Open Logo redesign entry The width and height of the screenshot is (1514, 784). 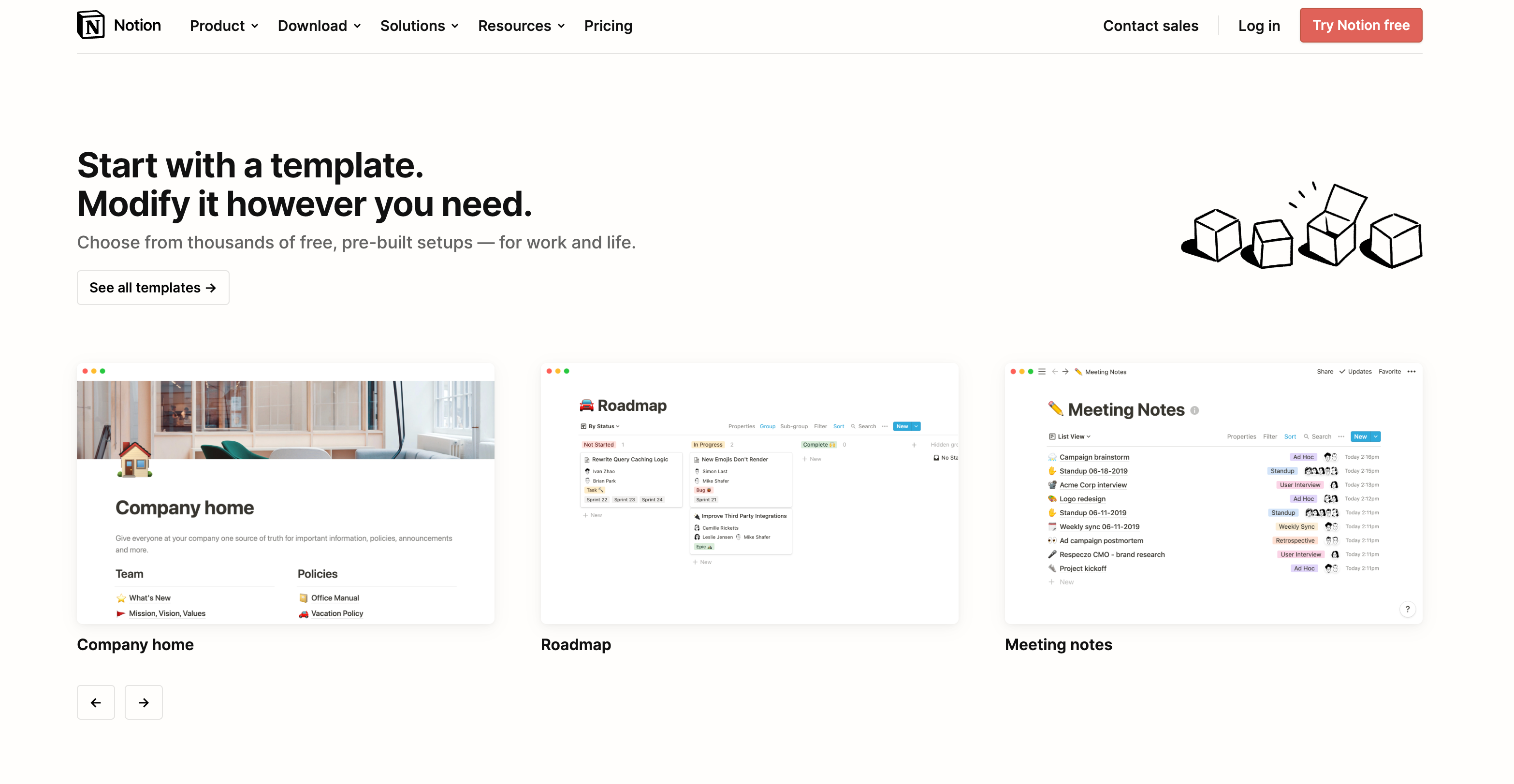[x=1082, y=498]
